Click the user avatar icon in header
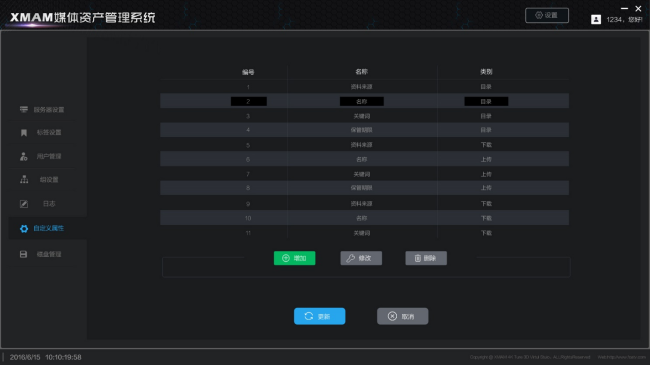This screenshot has height=366, width=650. pos(596,19)
